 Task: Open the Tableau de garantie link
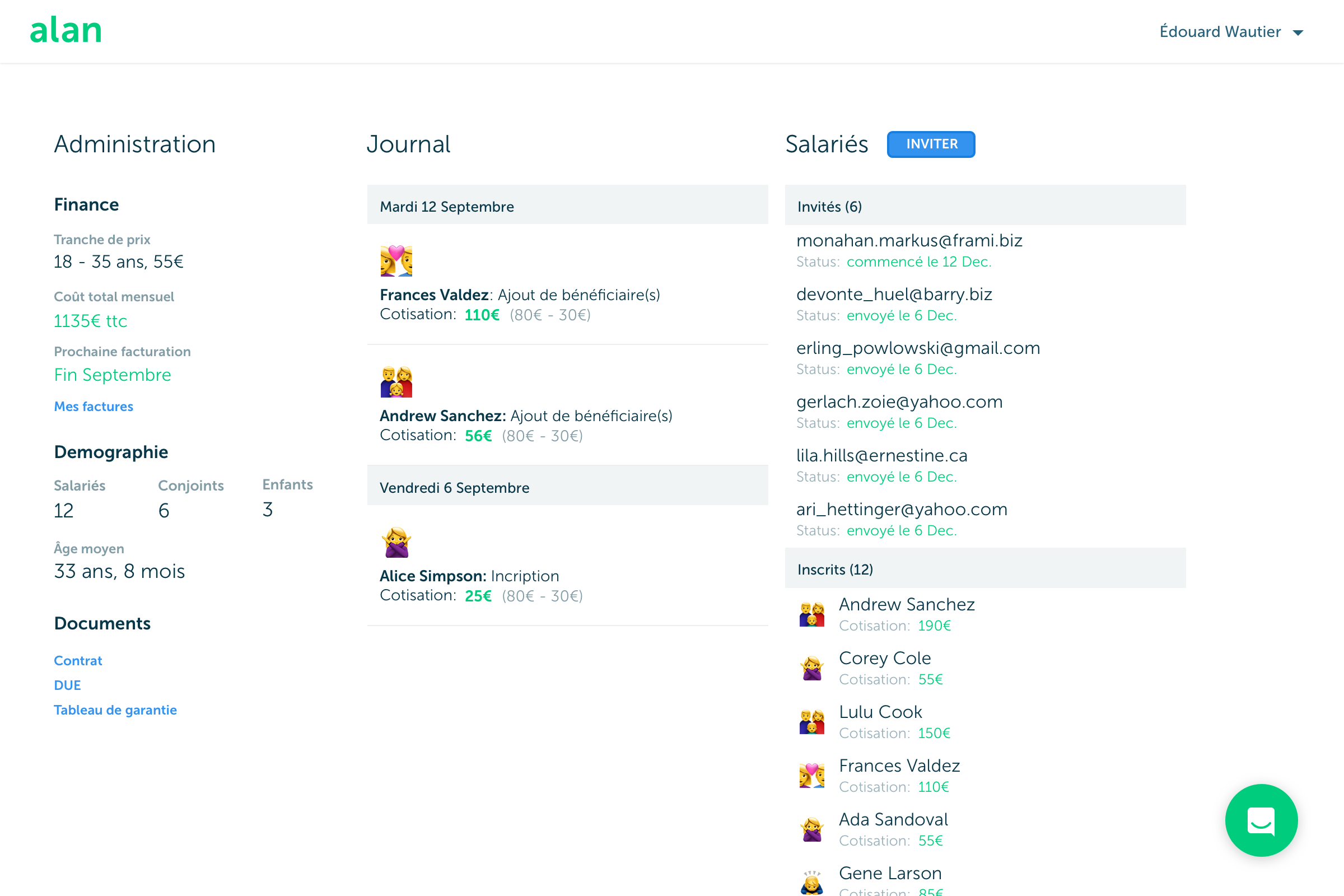click(115, 710)
